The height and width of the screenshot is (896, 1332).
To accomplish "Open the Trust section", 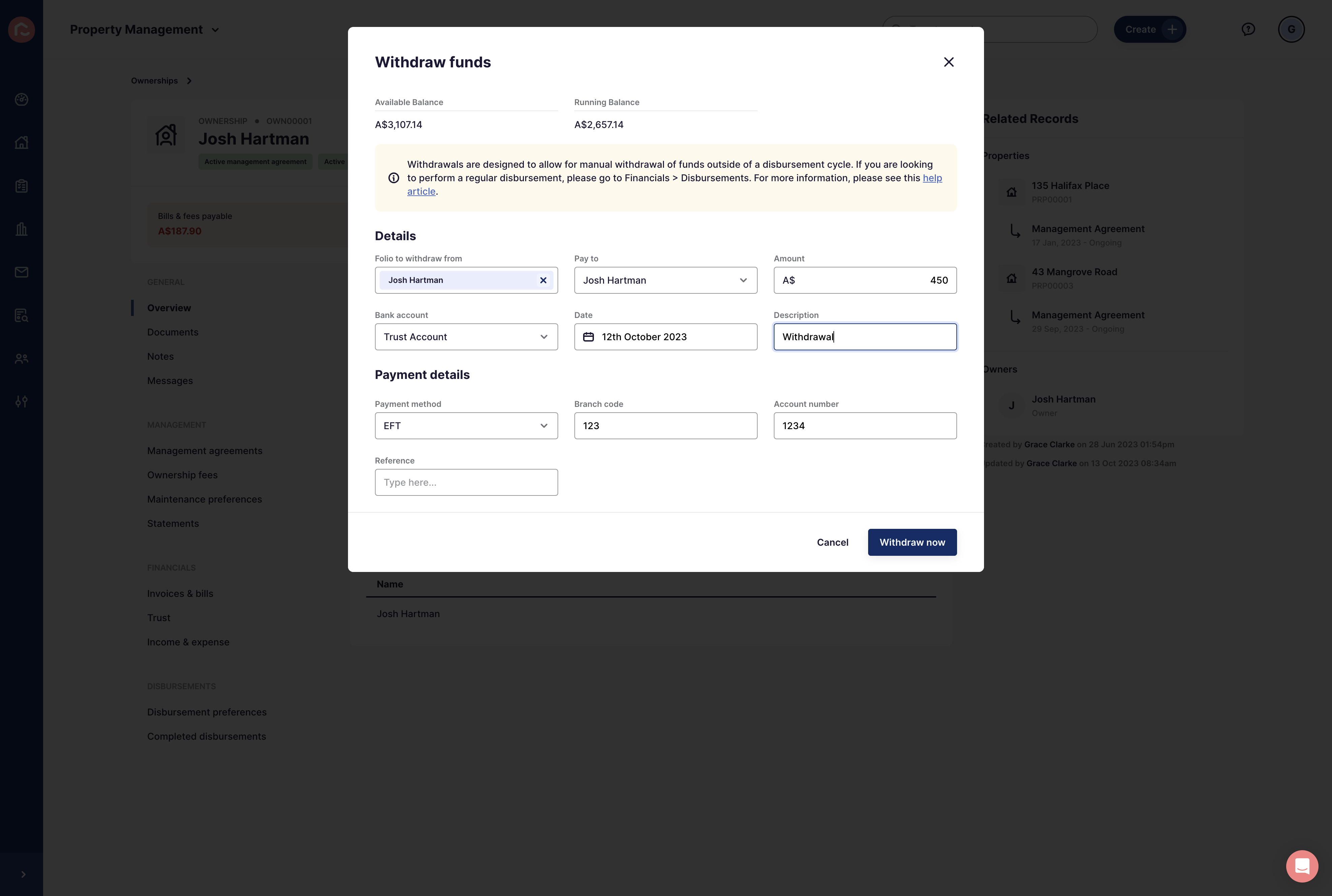I will (x=158, y=618).
